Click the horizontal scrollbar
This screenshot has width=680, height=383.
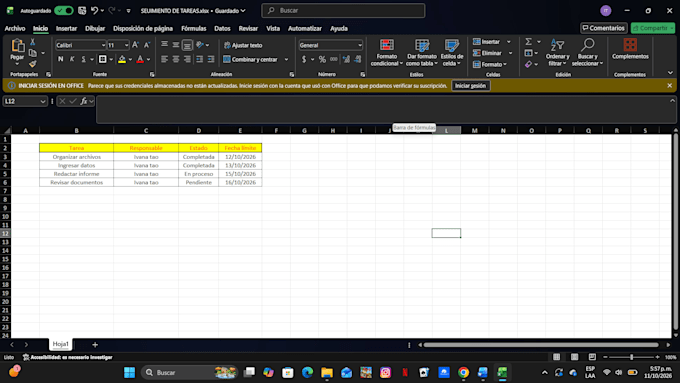tap(541, 345)
